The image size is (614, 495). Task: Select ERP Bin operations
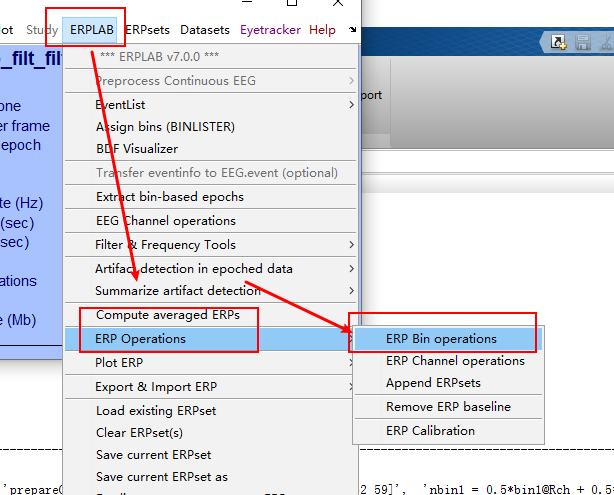(448, 339)
